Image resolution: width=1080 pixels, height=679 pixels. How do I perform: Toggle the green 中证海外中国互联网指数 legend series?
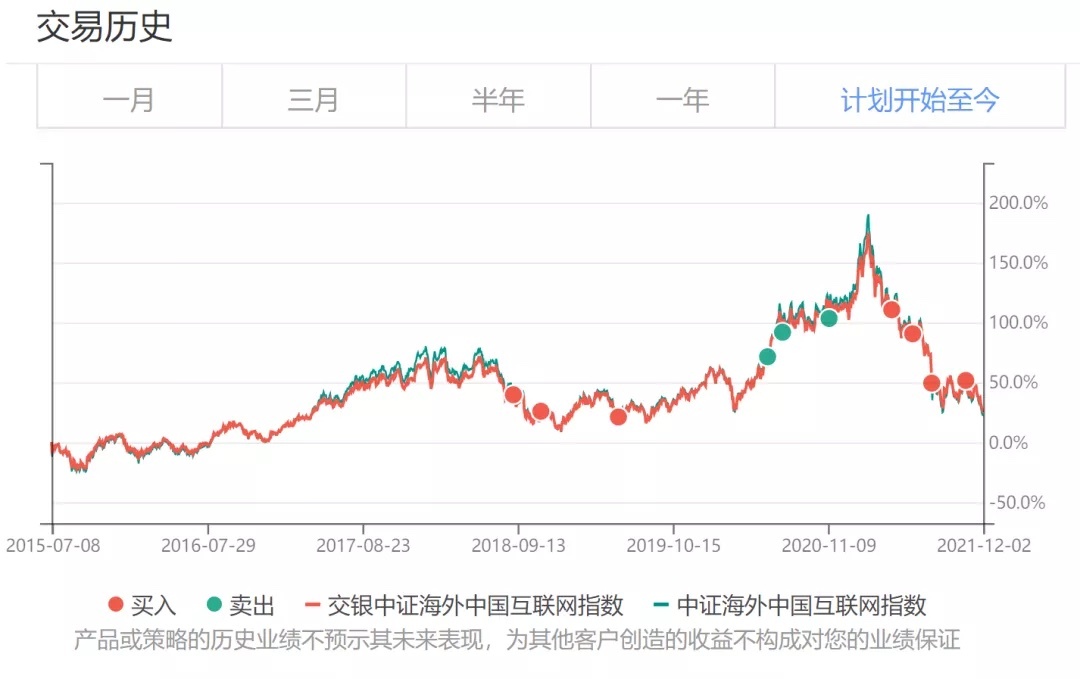[788, 605]
